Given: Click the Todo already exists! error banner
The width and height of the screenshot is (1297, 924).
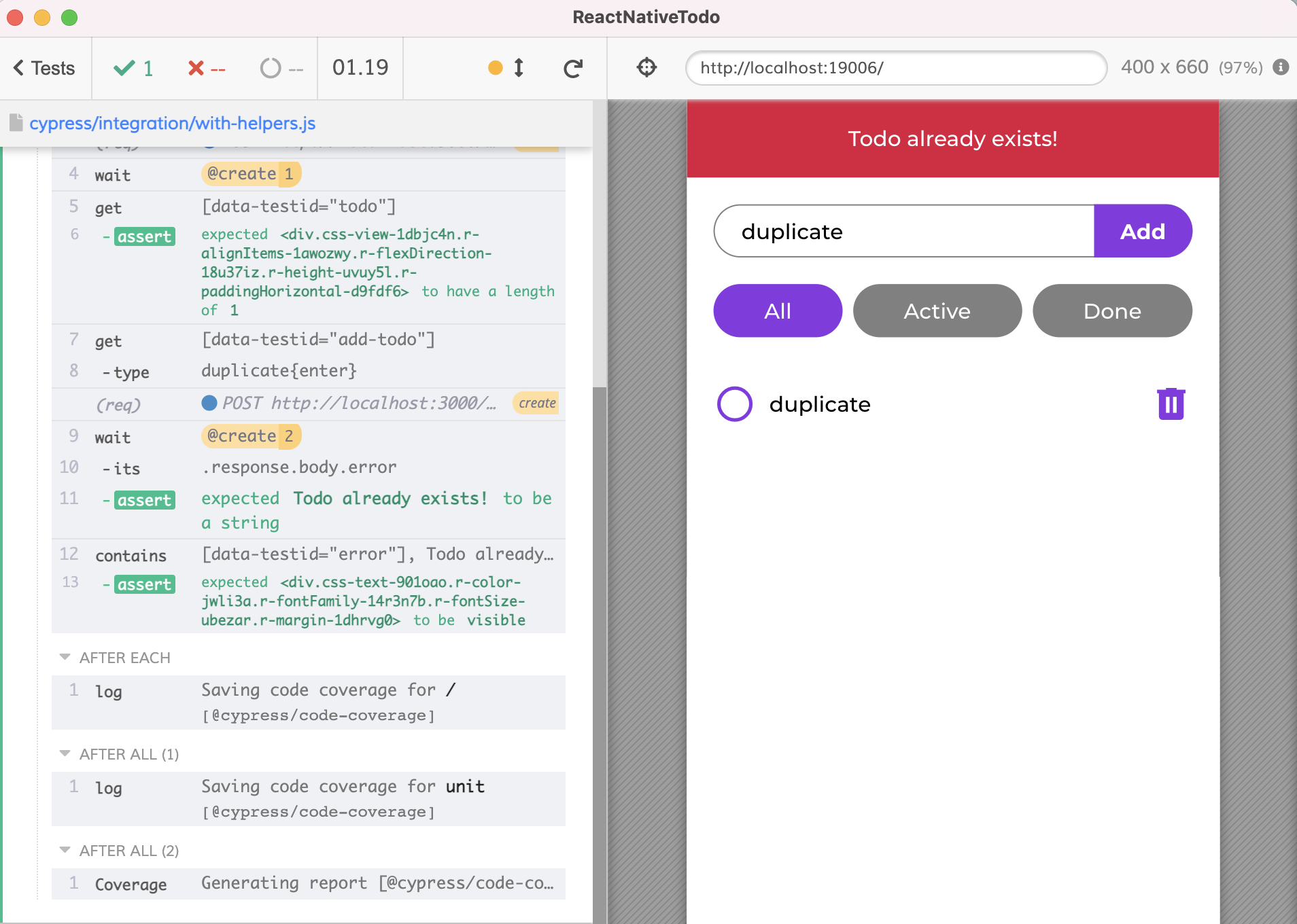Looking at the screenshot, I should pos(952,139).
